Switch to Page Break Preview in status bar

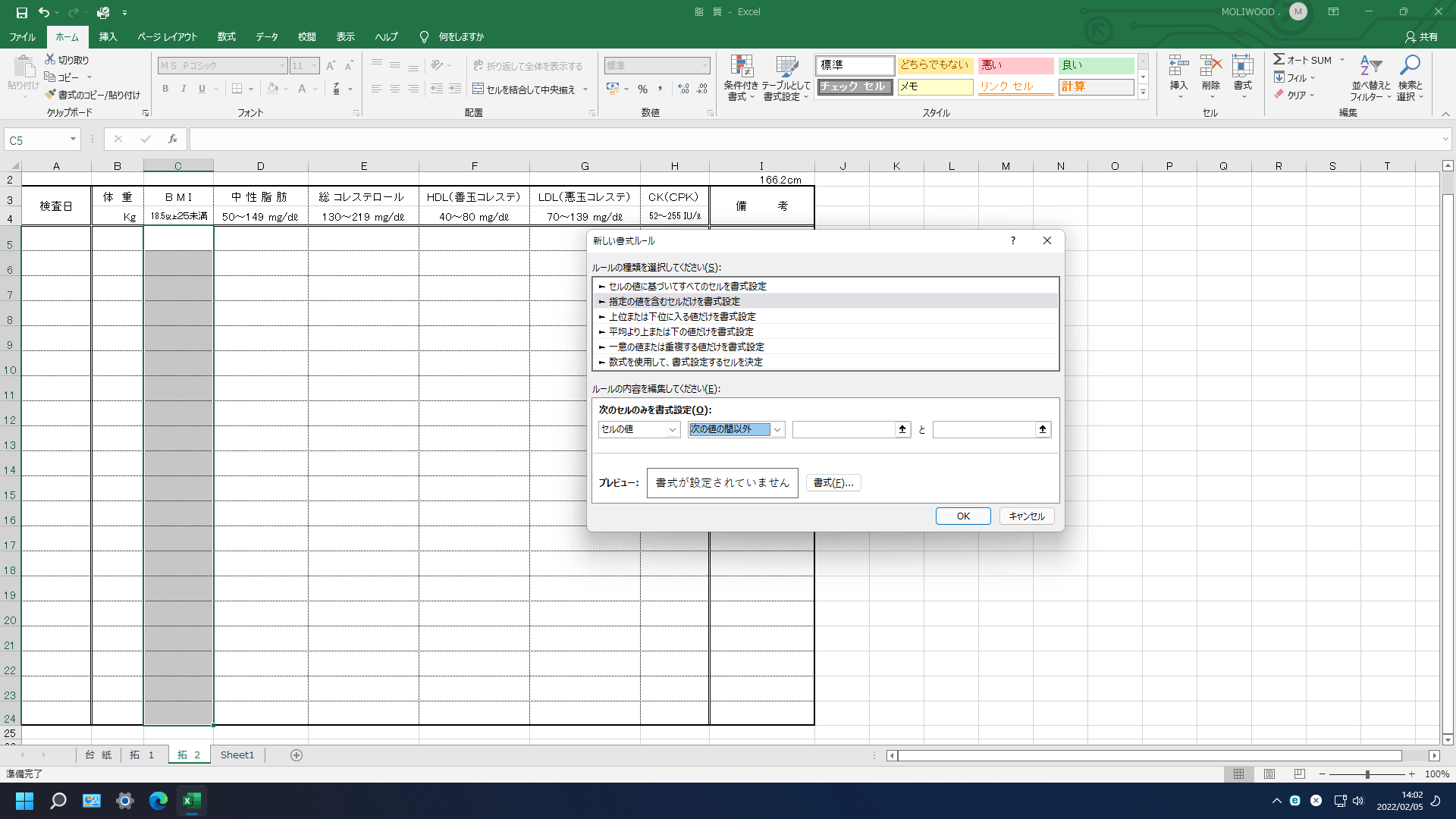click(1299, 774)
